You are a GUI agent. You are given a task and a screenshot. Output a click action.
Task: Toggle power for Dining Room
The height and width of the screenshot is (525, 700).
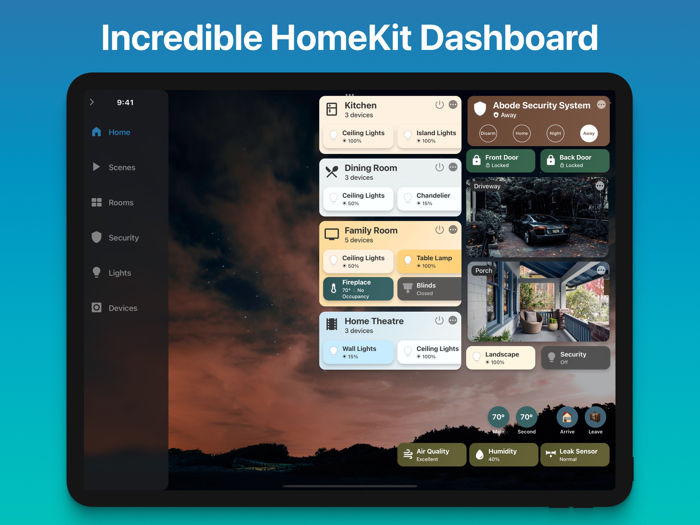tap(439, 167)
